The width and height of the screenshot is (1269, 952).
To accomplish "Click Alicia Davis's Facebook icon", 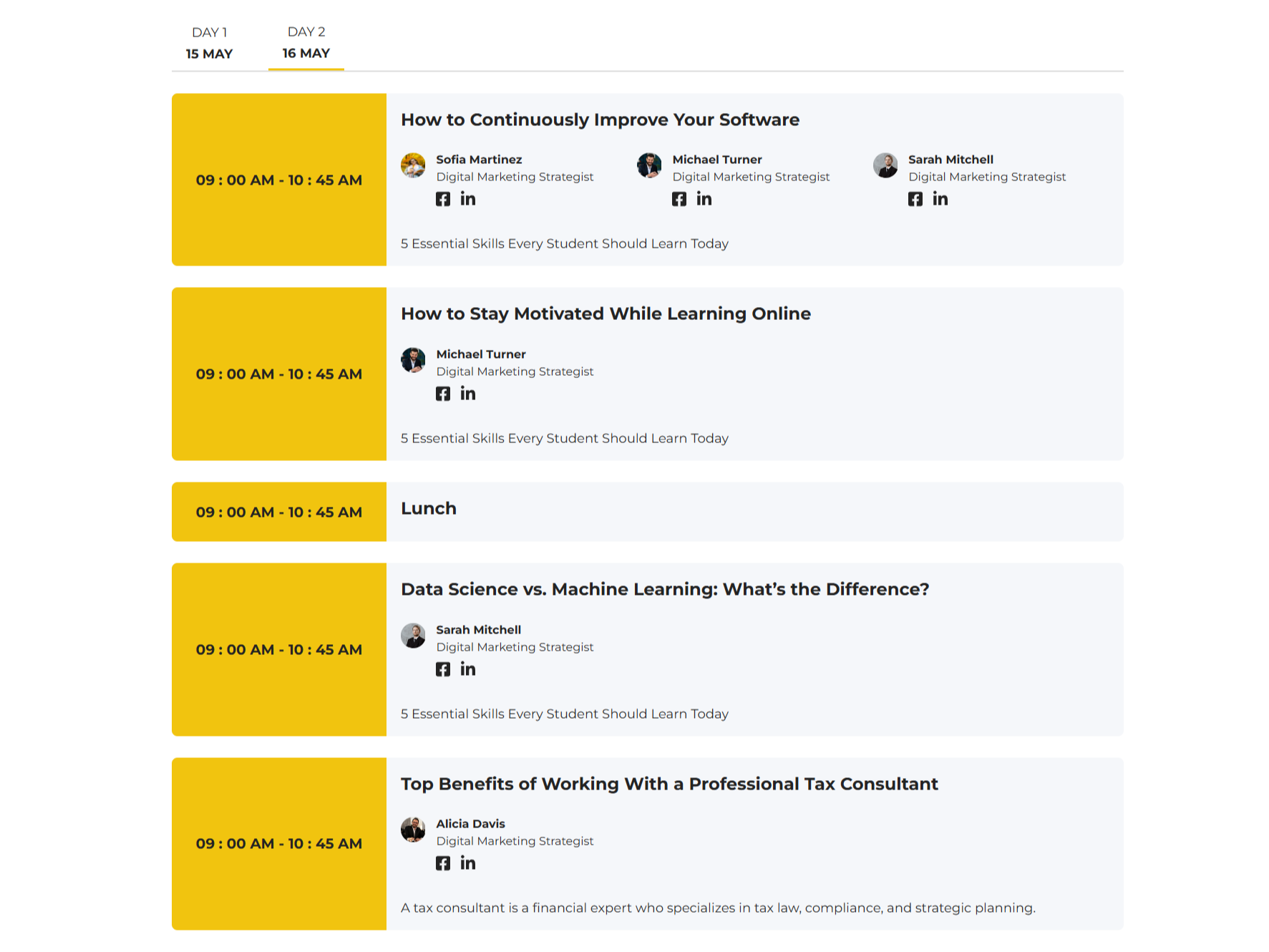I will coord(443,863).
